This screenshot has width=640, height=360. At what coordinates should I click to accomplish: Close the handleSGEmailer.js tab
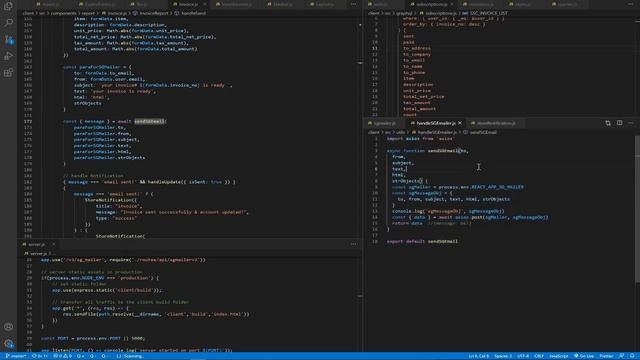(x=460, y=123)
